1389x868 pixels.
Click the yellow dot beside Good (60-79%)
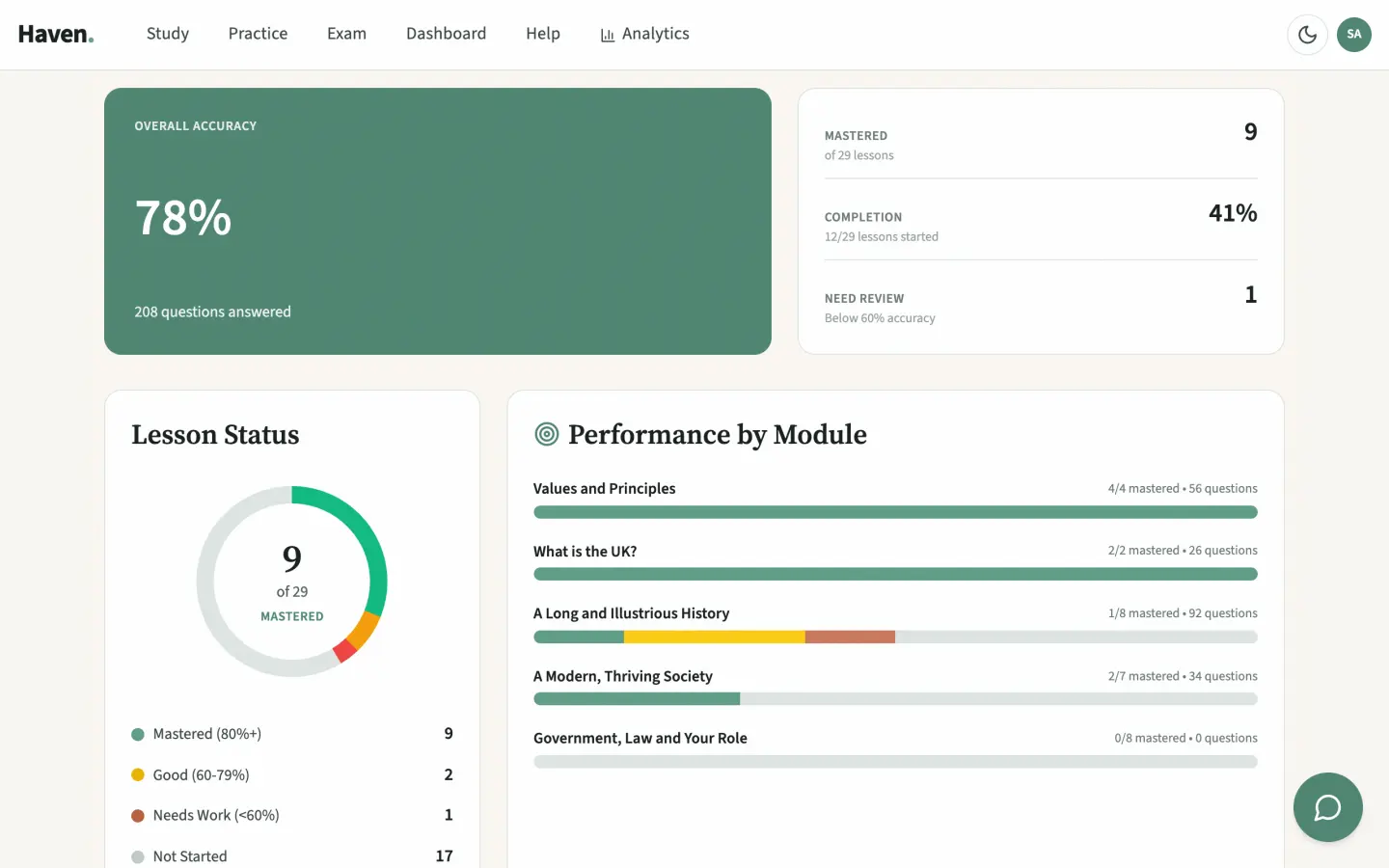pyautogui.click(x=138, y=774)
